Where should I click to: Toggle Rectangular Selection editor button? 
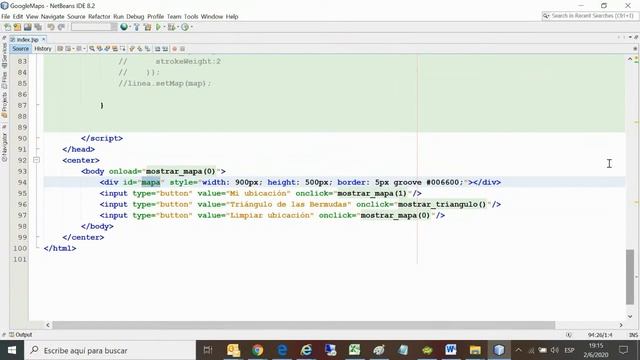coord(122,49)
